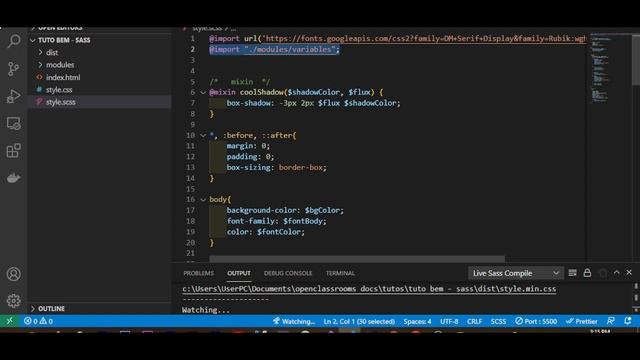
Task: Fold the *, :before, ::after rule block
Action: pyautogui.click(x=203, y=136)
